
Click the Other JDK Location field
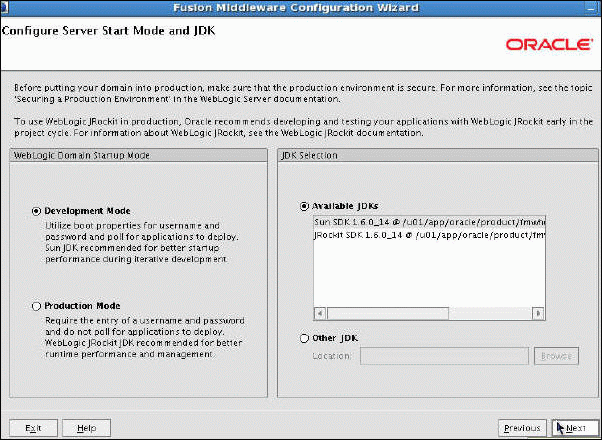click(444, 356)
